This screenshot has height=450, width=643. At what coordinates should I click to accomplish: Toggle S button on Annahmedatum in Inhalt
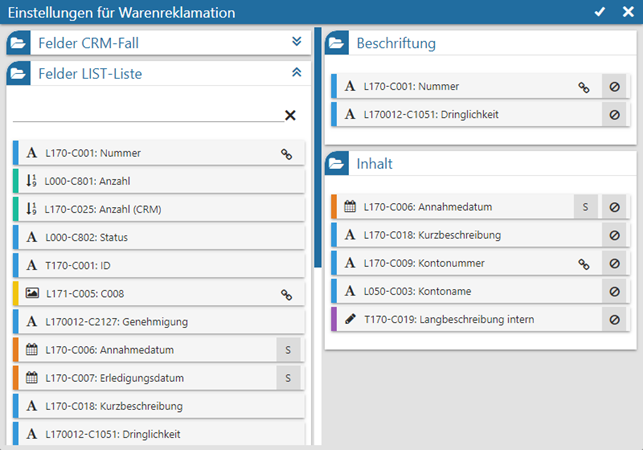(584, 207)
